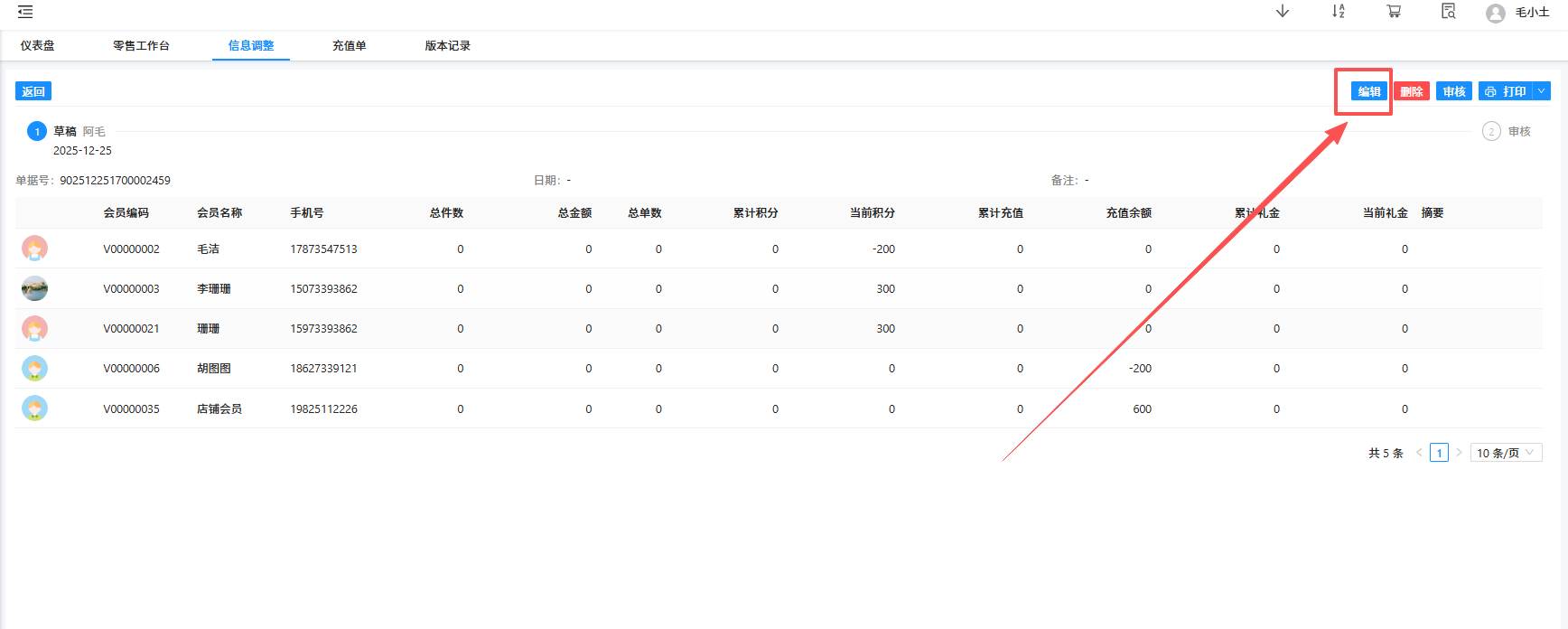Click the download arrow icon
The image size is (1568, 629).
(x=1282, y=11)
